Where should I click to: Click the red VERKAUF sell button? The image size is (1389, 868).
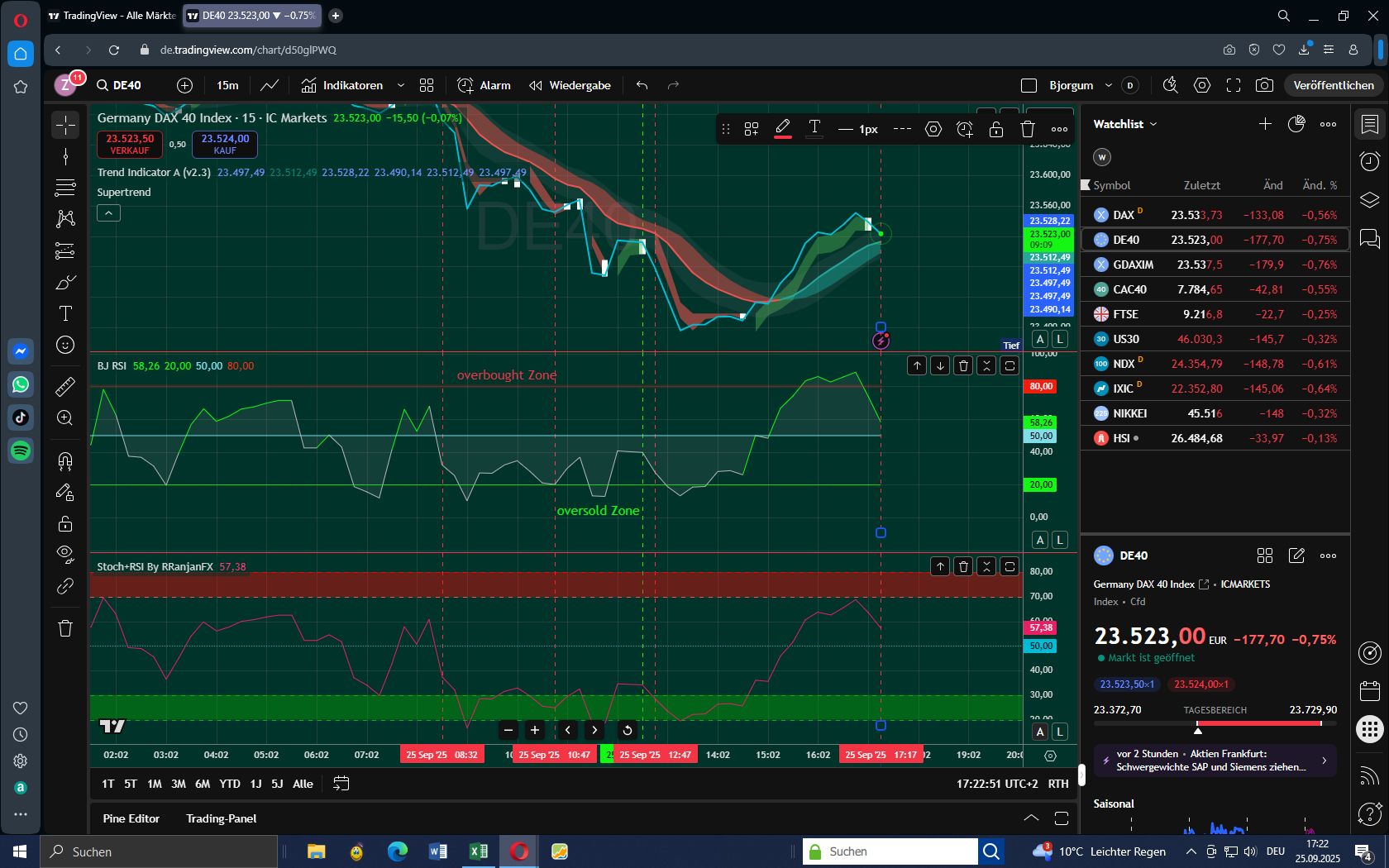pyautogui.click(x=130, y=144)
